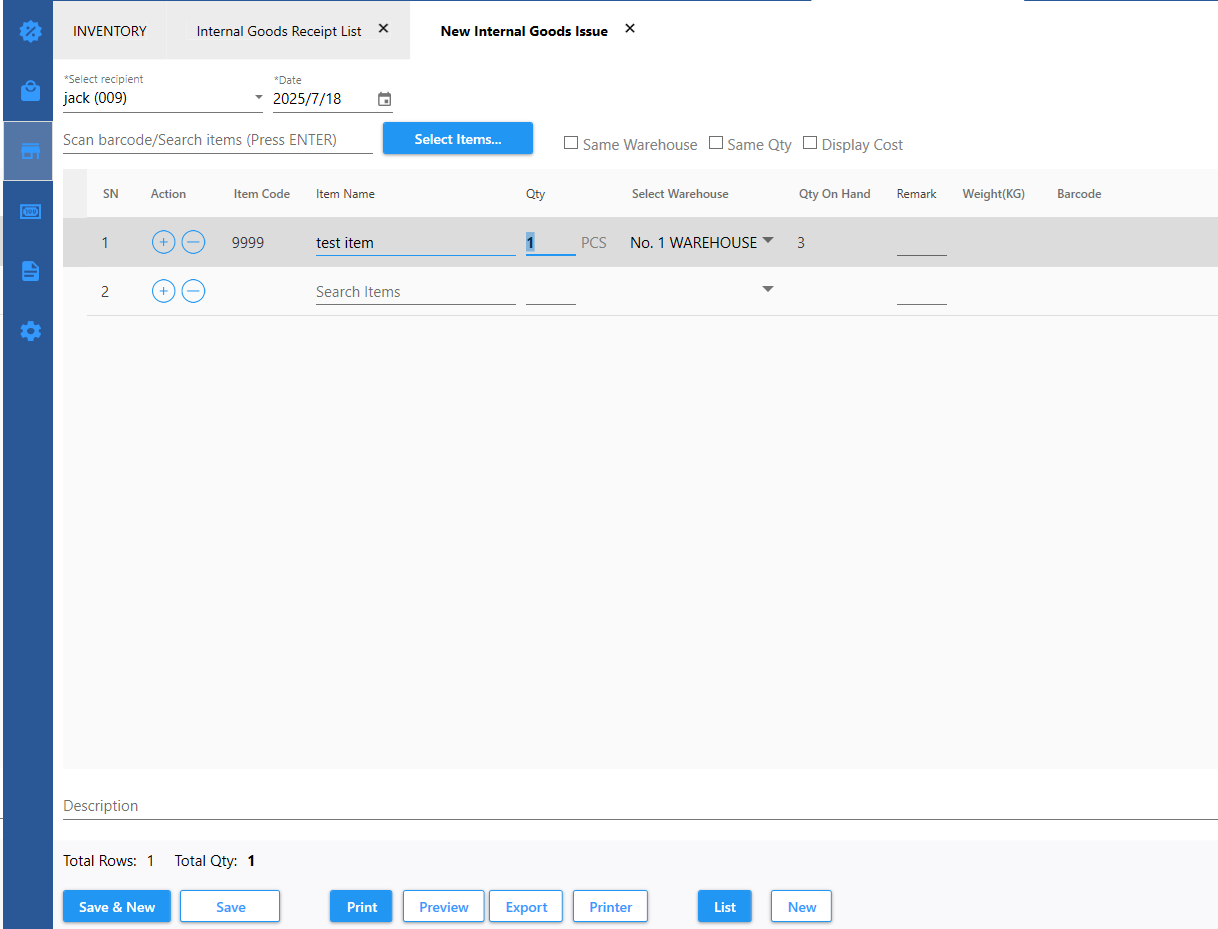Open the store inventory sidebar icon
Screen dimensions: 1218x929
coord(30,151)
